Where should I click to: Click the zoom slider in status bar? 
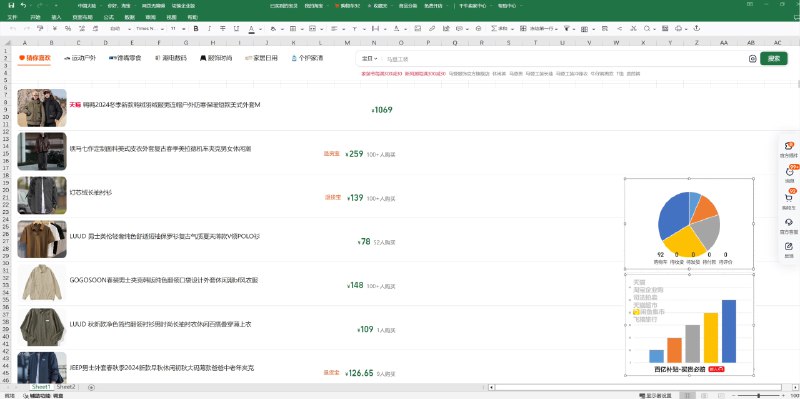(x=759, y=395)
